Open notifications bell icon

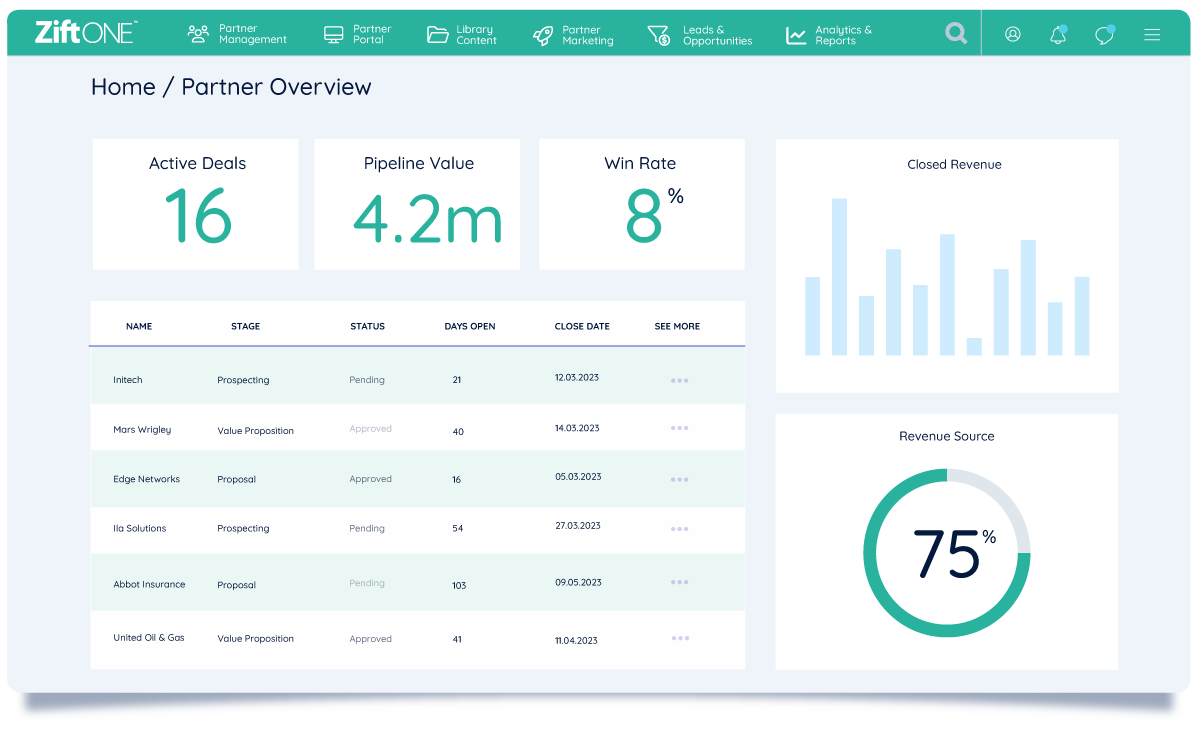[x=1058, y=35]
